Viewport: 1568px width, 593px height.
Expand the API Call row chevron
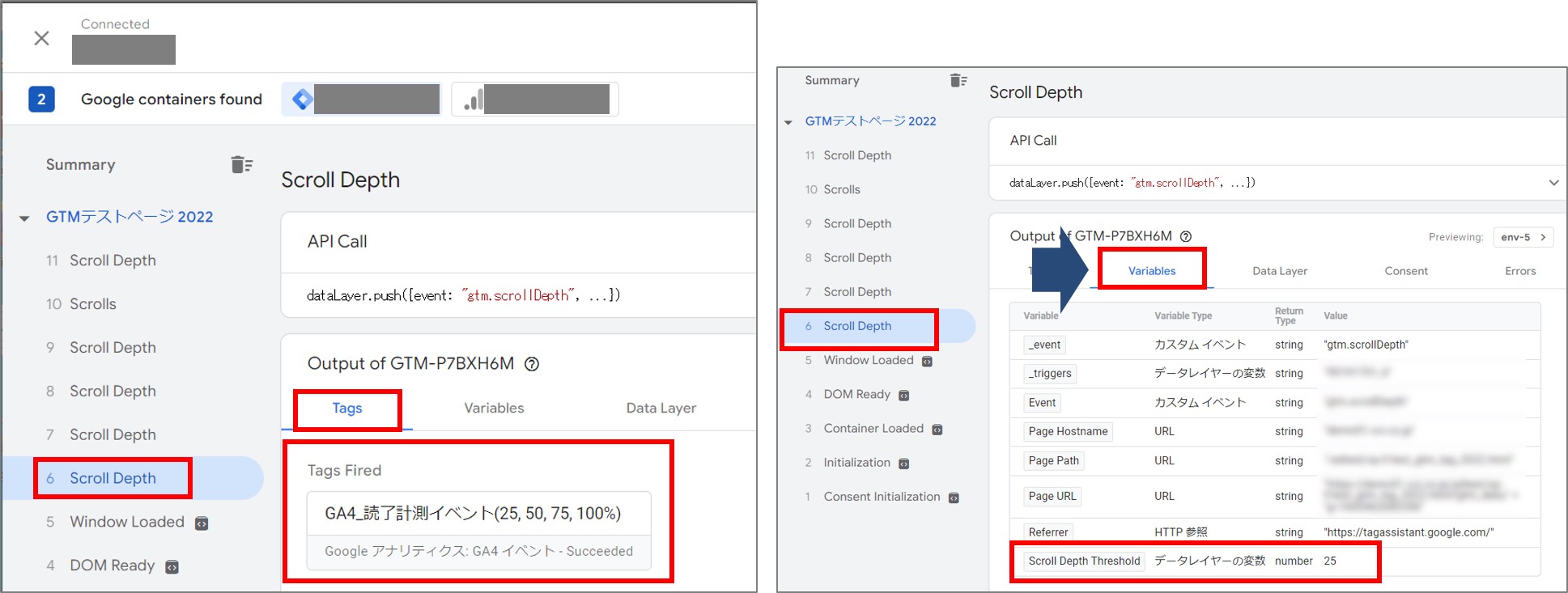point(1553,183)
